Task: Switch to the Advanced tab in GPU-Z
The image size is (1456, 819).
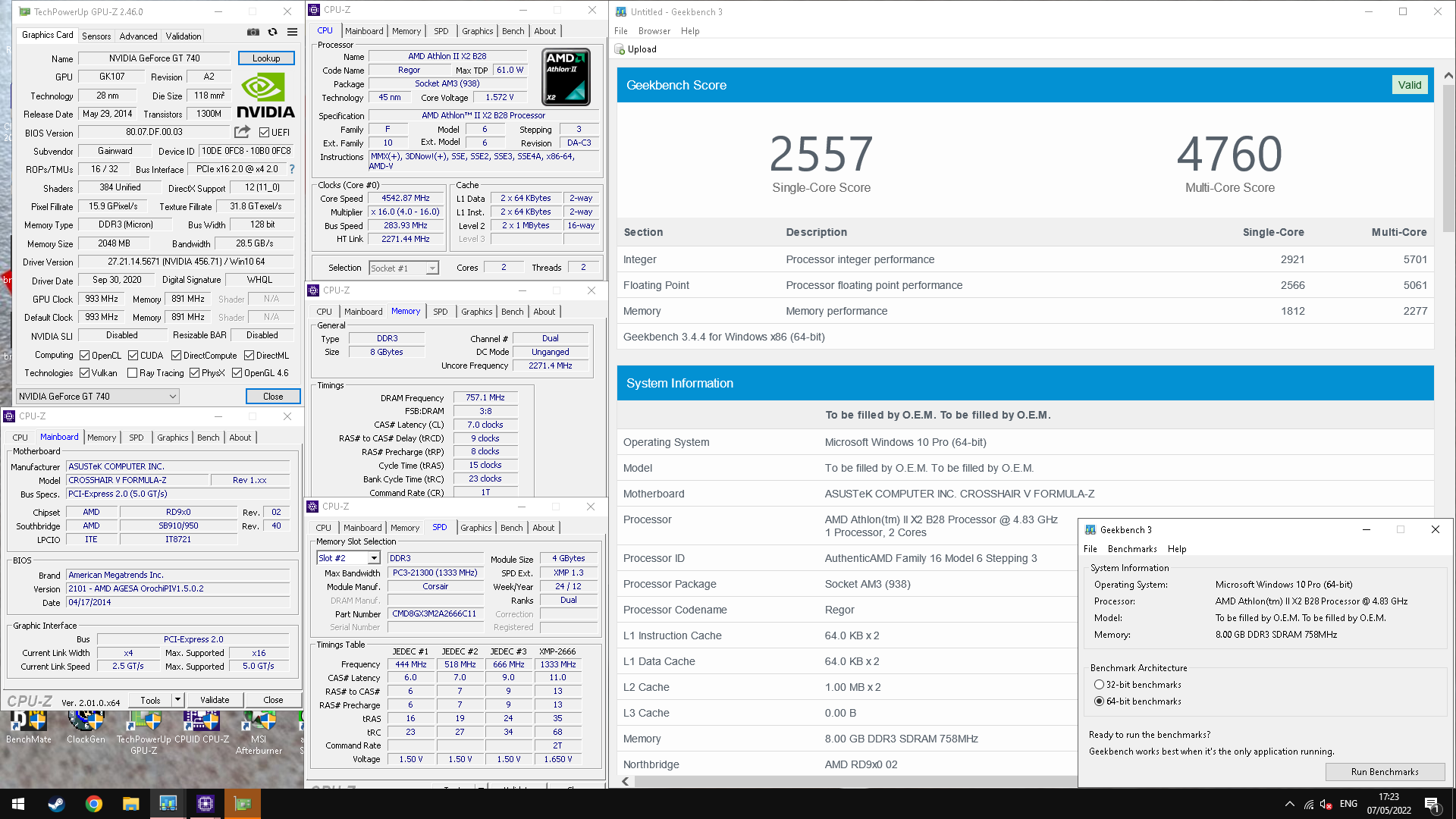Action: click(138, 36)
